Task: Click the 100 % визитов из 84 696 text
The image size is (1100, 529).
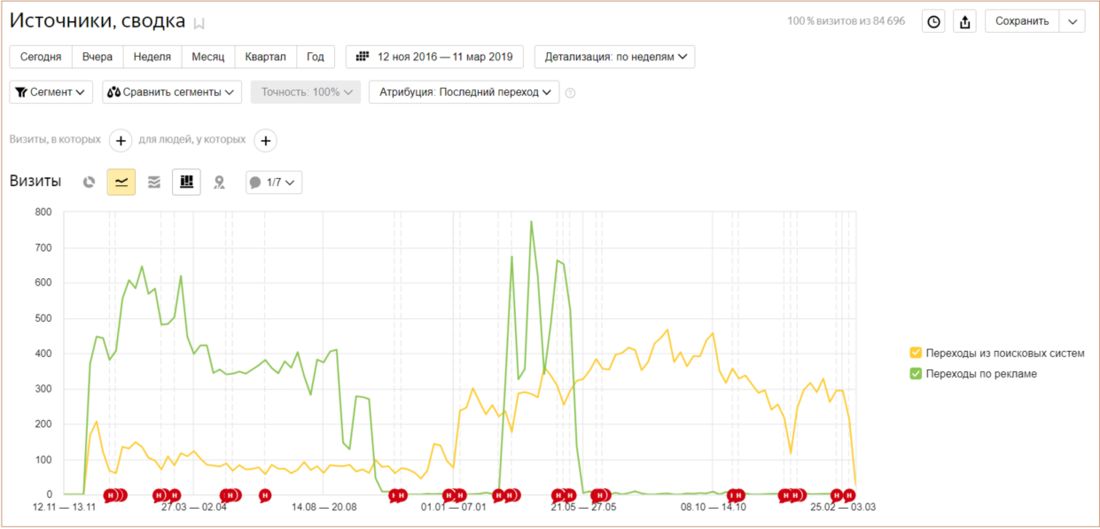Action: coord(846,21)
